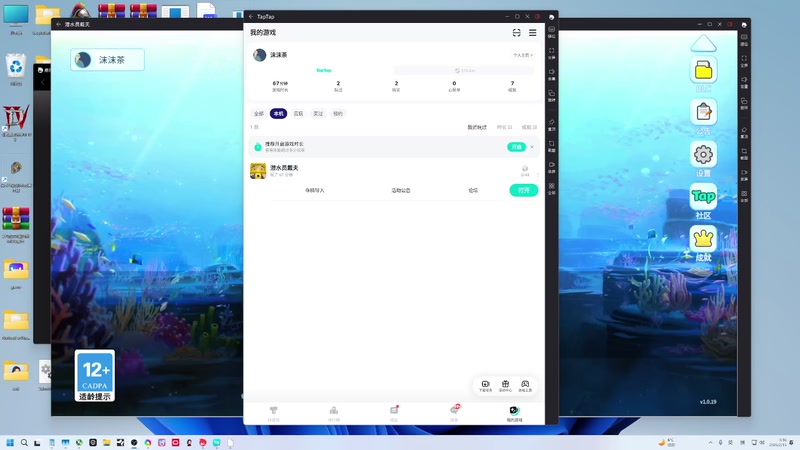Viewport: 800px width, 450px height.
Task: Click 活动公告 under 潜水员戴夫
Action: tap(401, 190)
